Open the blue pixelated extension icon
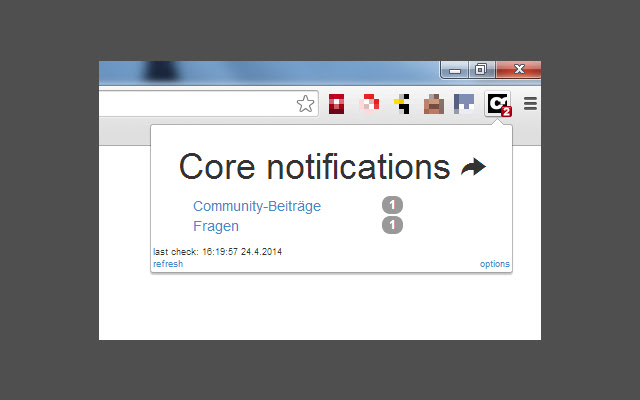Viewport: 640px width, 400px height. pyautogui.click(x=464, y=104)
